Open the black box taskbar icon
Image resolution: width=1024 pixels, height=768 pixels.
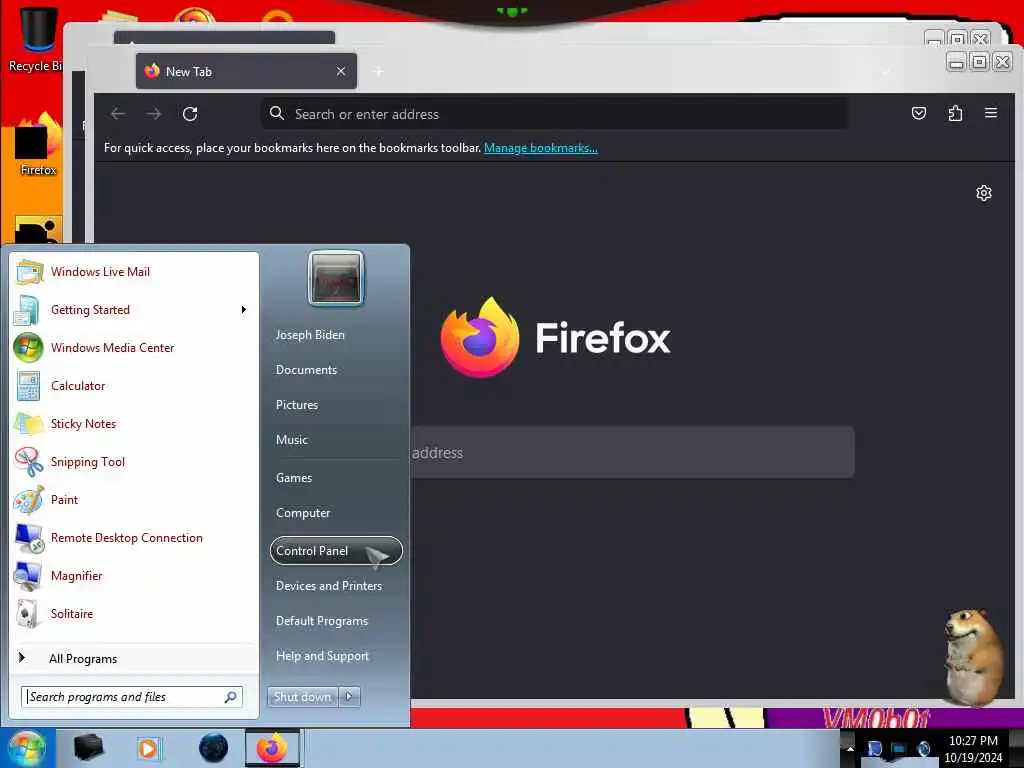[x=88, y=748]
